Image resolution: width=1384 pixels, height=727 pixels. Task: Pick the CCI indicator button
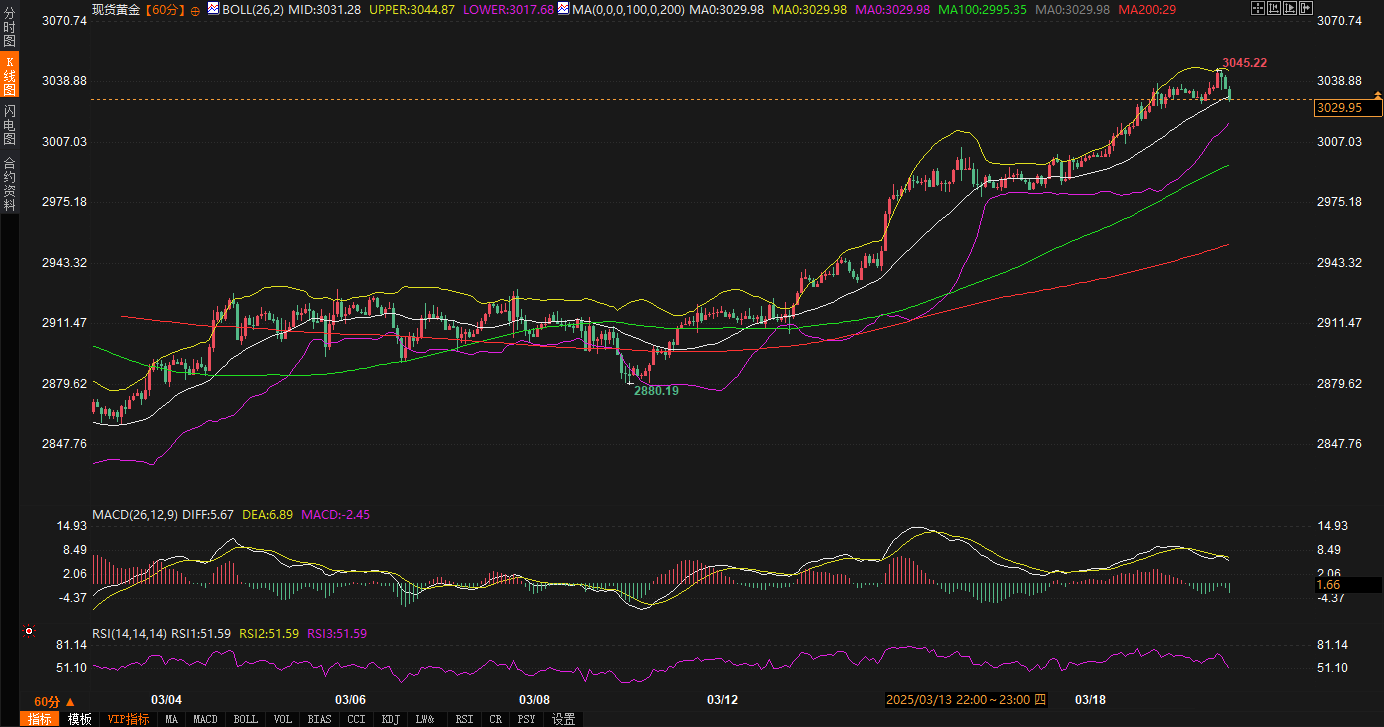tap(357, 719)
